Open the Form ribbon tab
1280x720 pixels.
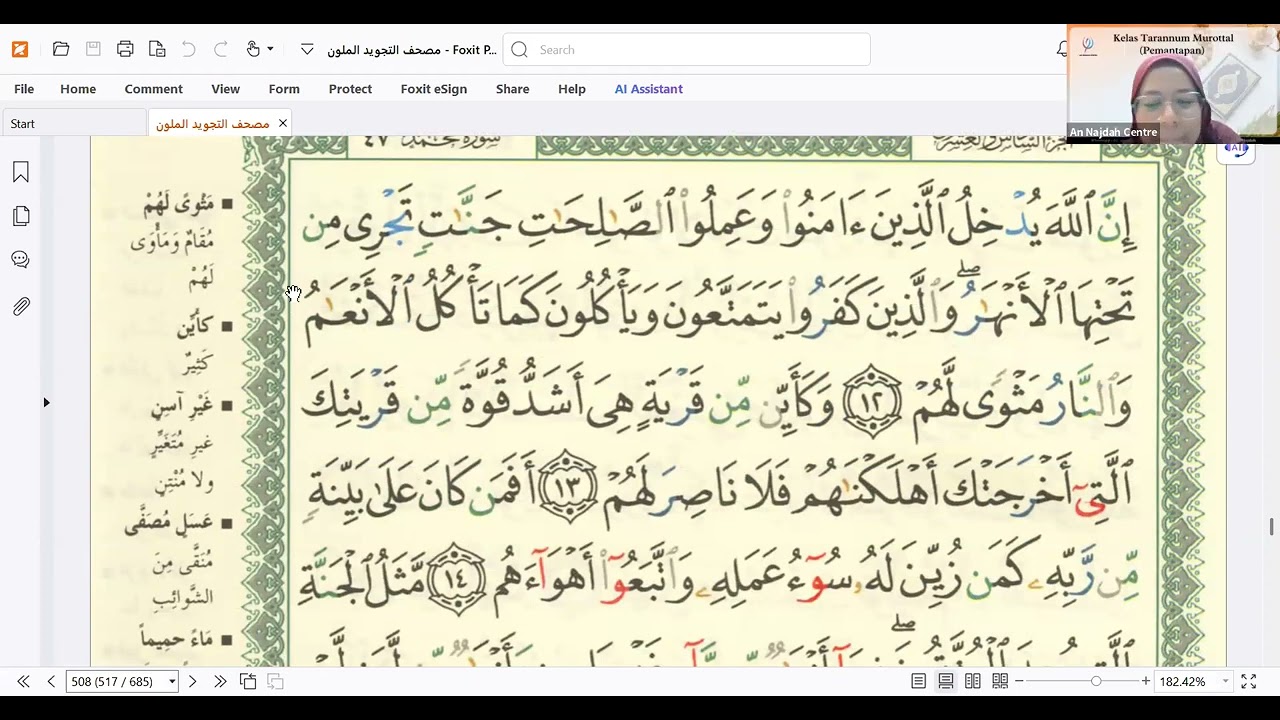pos(284,89)
